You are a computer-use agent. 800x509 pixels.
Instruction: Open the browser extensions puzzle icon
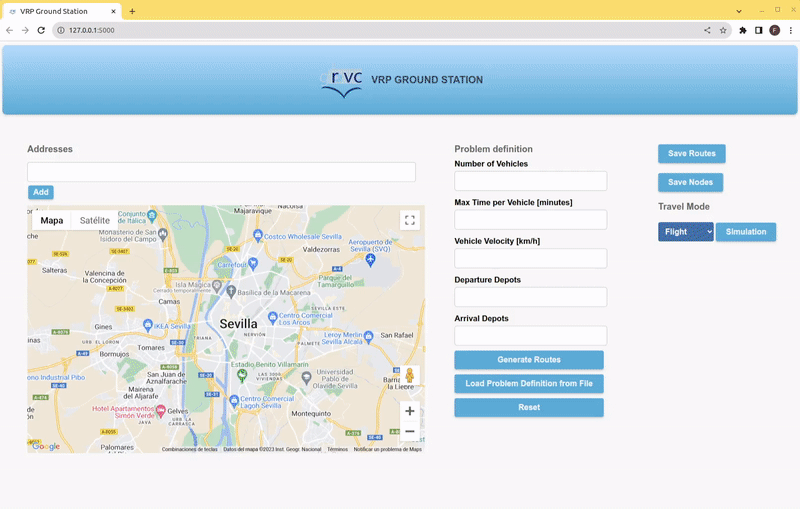(743, 30)
